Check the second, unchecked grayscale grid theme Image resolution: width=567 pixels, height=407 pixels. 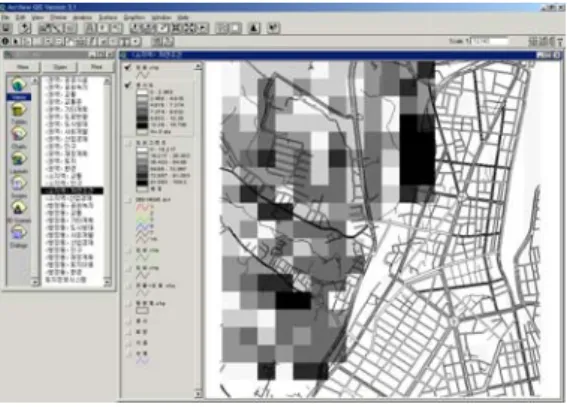tap(128, 143)
